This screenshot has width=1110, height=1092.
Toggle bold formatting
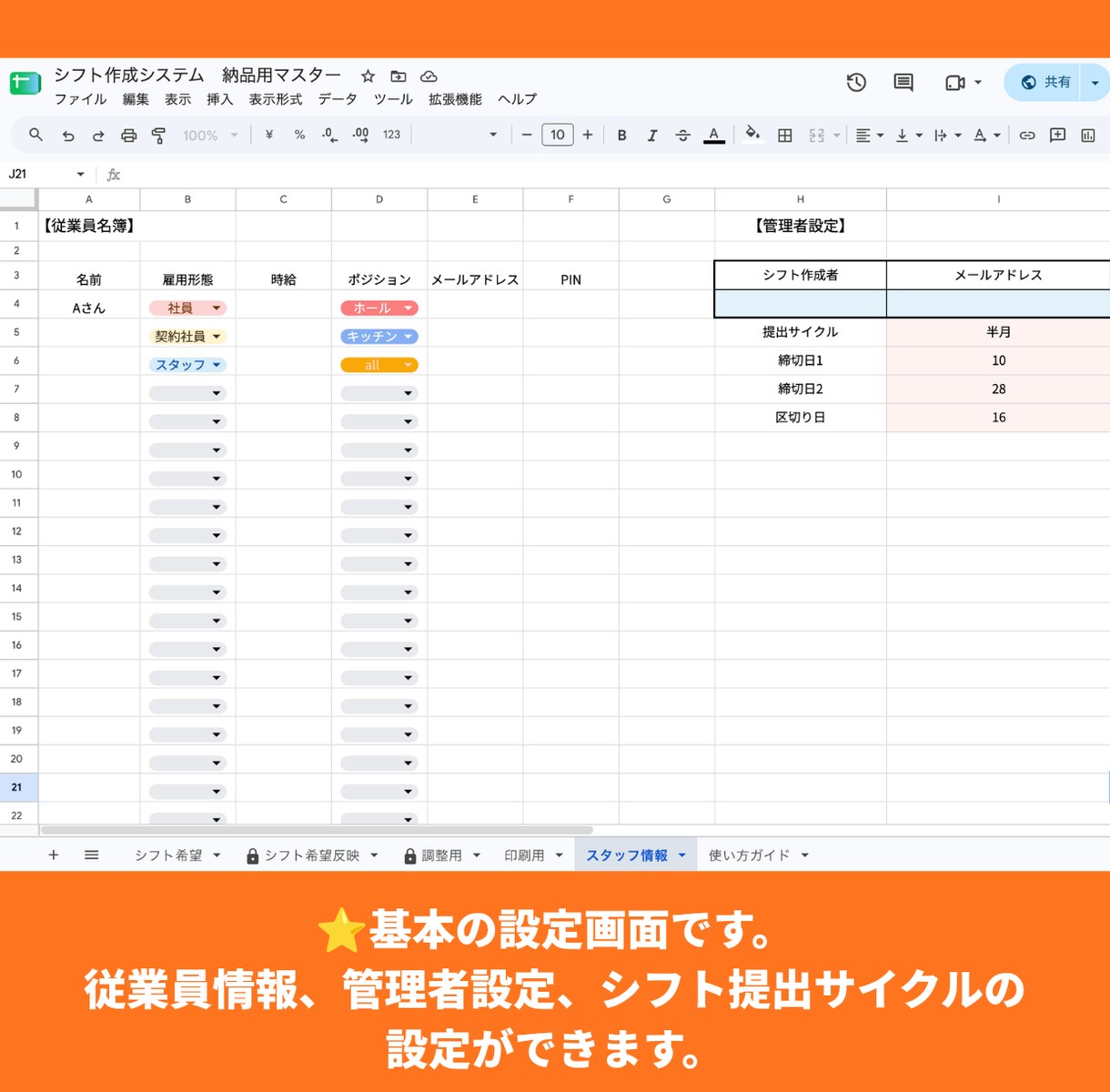[622, 135]
